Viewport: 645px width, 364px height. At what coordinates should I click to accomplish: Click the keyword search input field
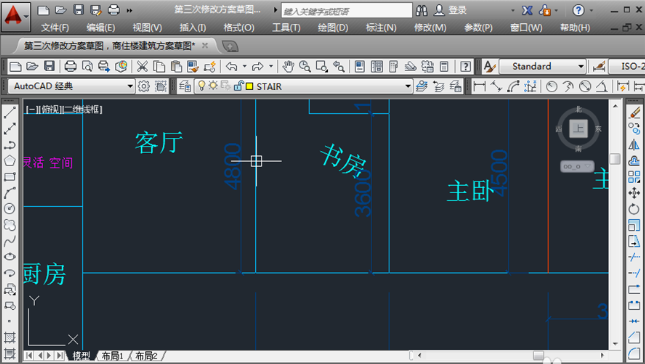click(x=346, y=10)
